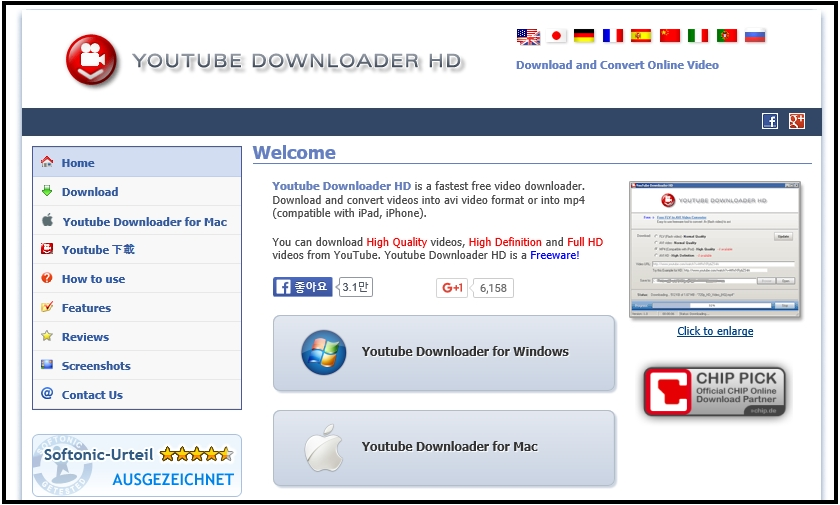840x505 pixels.
Task: Choose the German flag language
Action: pyautogui.click(x=584, y=36)
